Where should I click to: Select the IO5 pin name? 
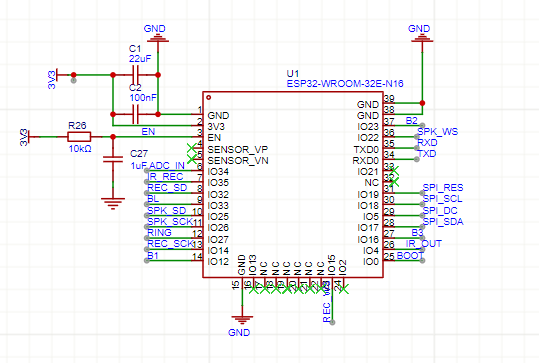pyautogui.click(x=371, y=217)
